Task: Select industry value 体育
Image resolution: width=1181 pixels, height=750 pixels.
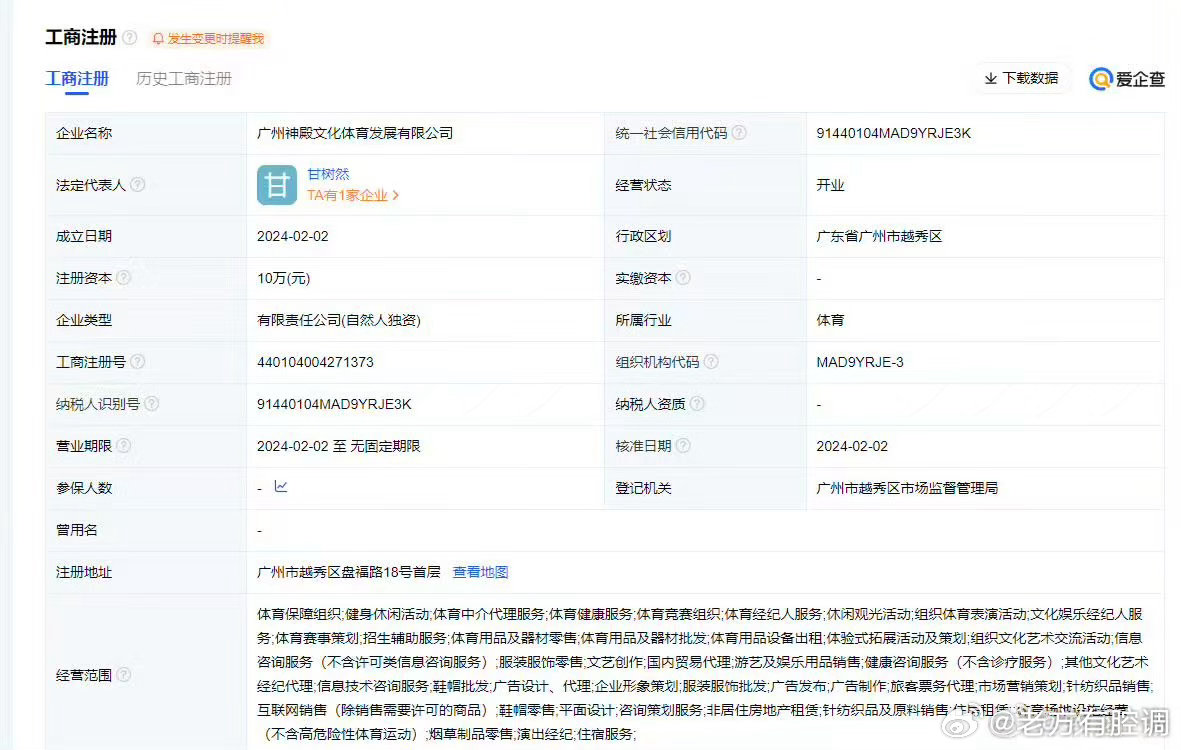Action: [x=830, y=320]
